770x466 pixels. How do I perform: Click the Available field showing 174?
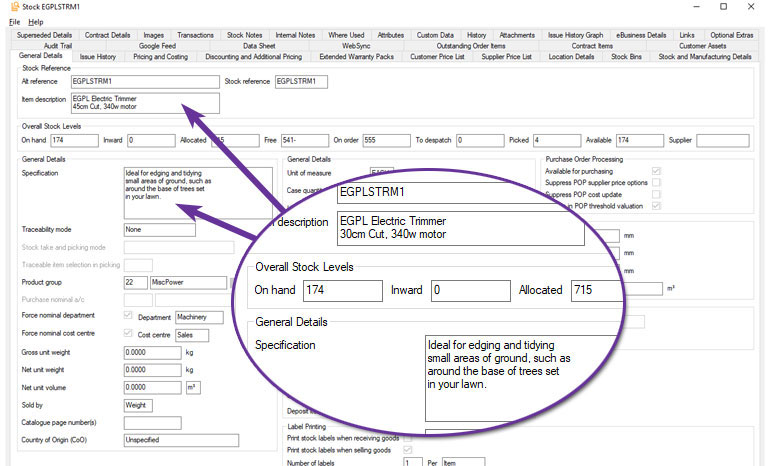pos(640,140)
